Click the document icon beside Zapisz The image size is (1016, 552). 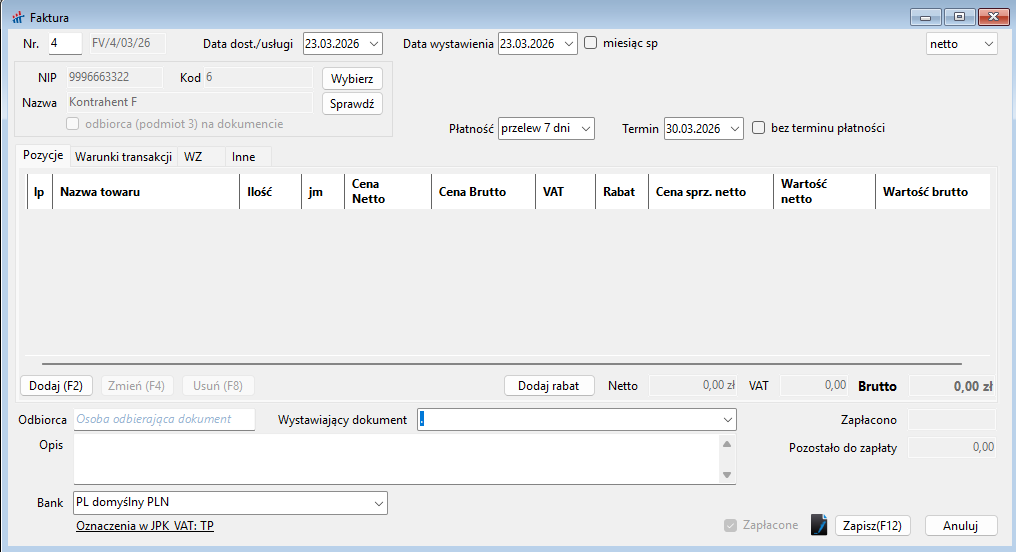[x=819, y=526]
